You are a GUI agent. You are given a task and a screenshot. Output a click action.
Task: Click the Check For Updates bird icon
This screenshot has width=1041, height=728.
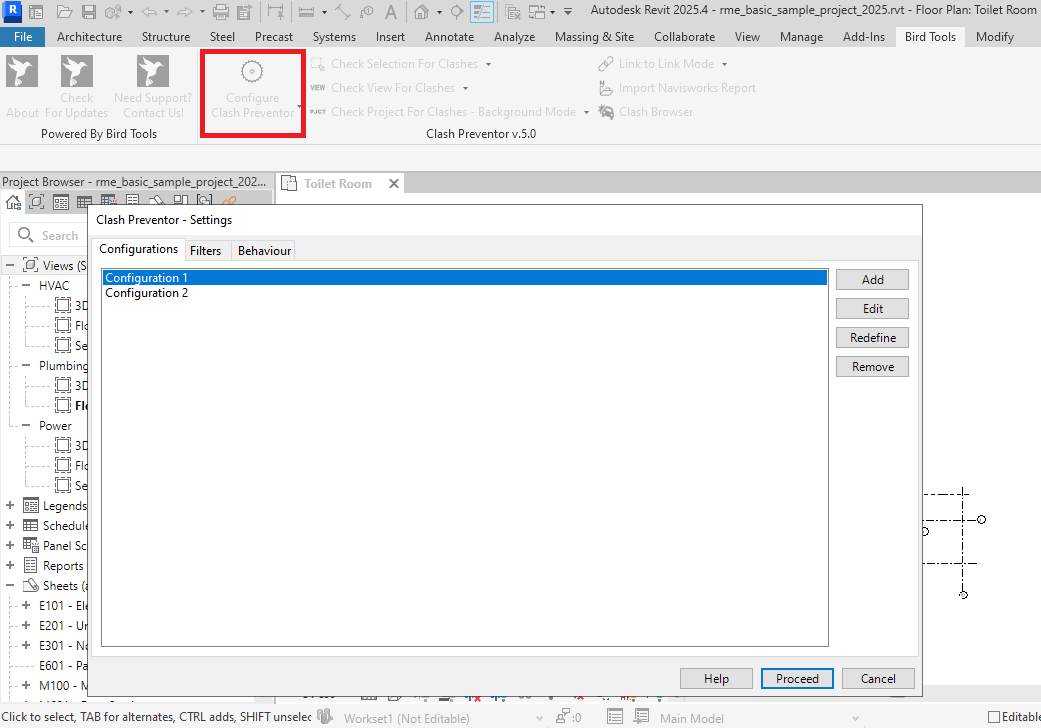(x=76, y=72)
